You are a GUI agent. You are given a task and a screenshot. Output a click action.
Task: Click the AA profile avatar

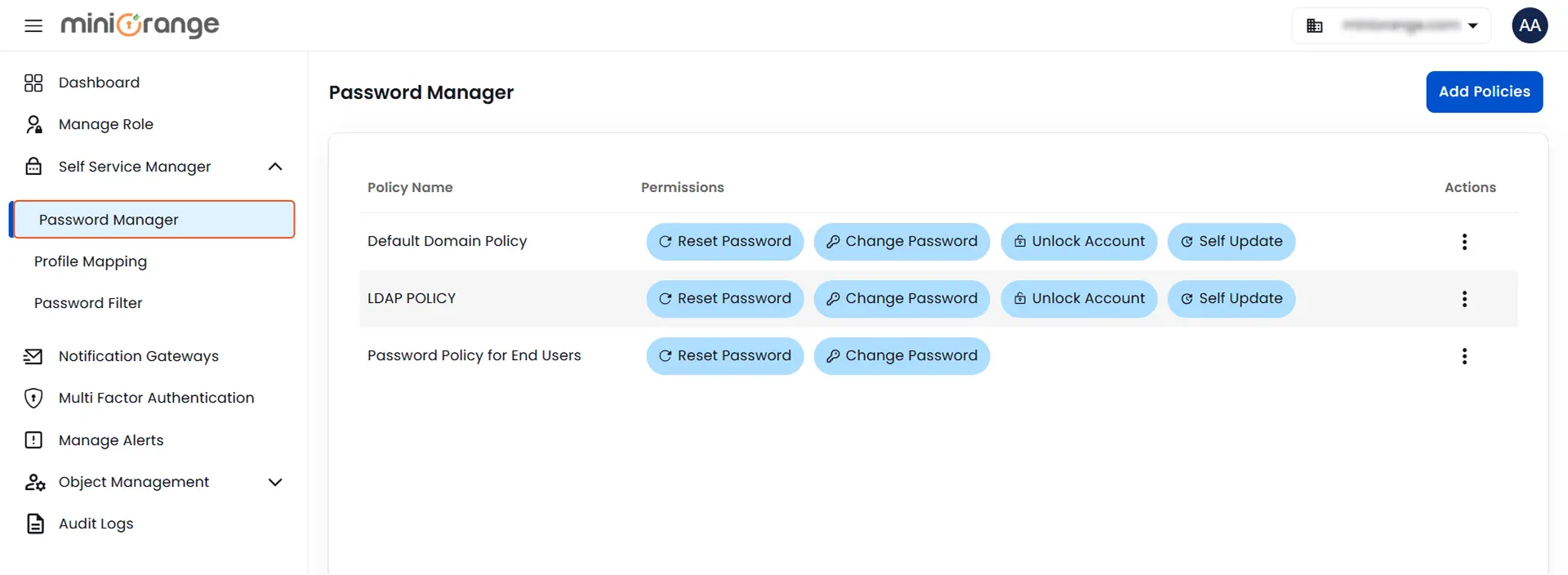[1529, 25]
